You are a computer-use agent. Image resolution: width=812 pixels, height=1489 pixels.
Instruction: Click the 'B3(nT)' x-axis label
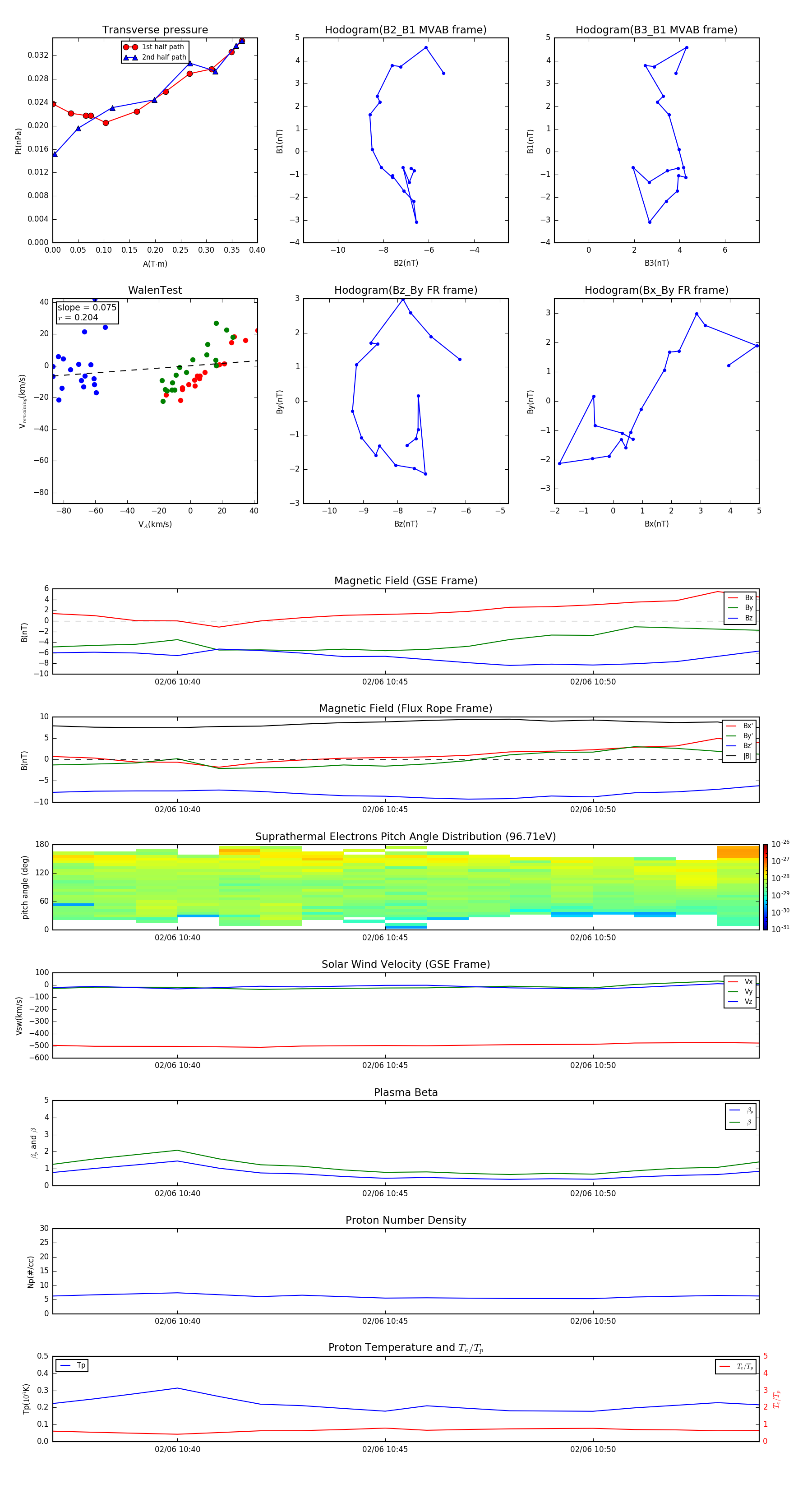656,263
